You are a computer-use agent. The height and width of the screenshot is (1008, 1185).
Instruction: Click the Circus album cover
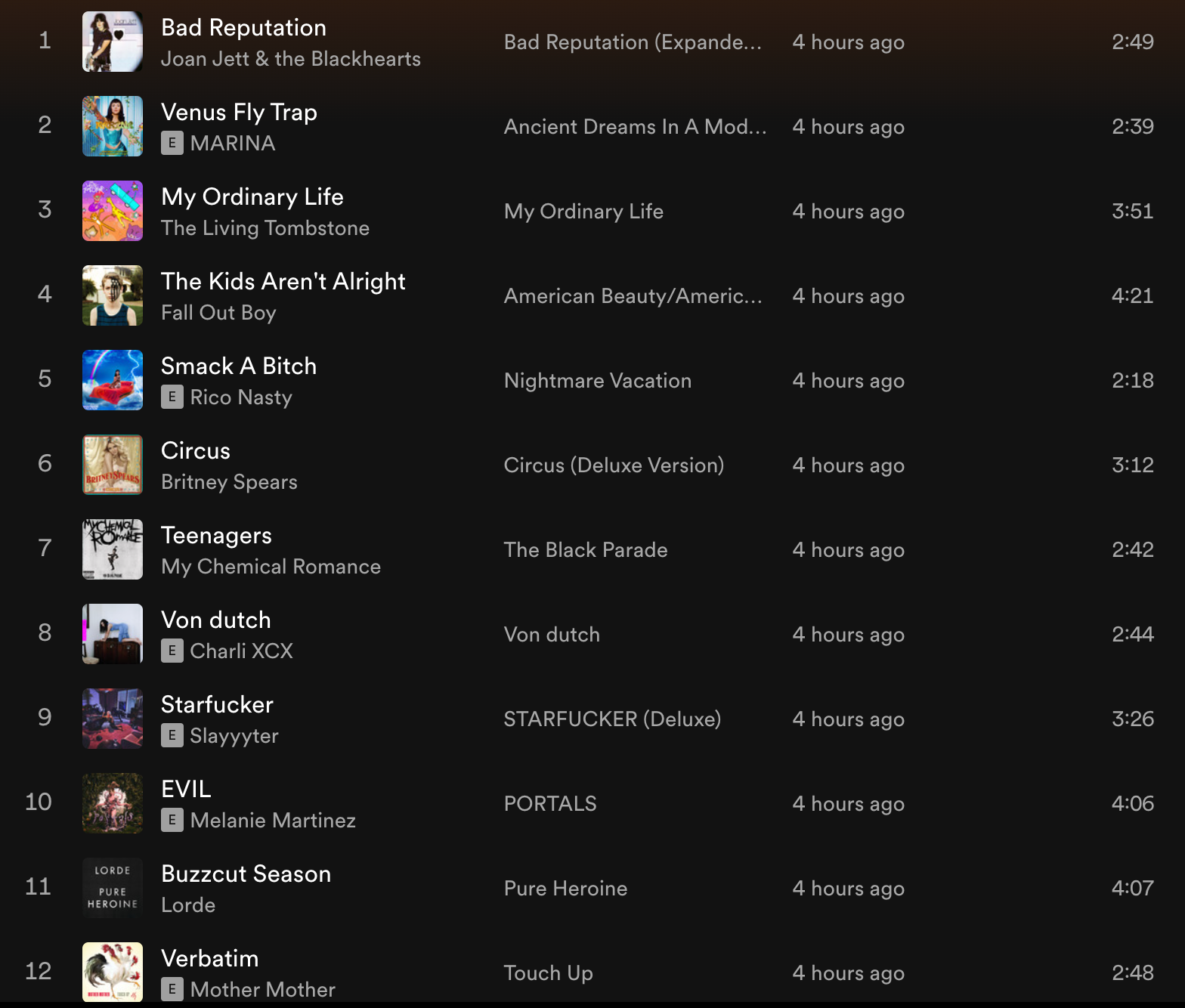point(113,465)
